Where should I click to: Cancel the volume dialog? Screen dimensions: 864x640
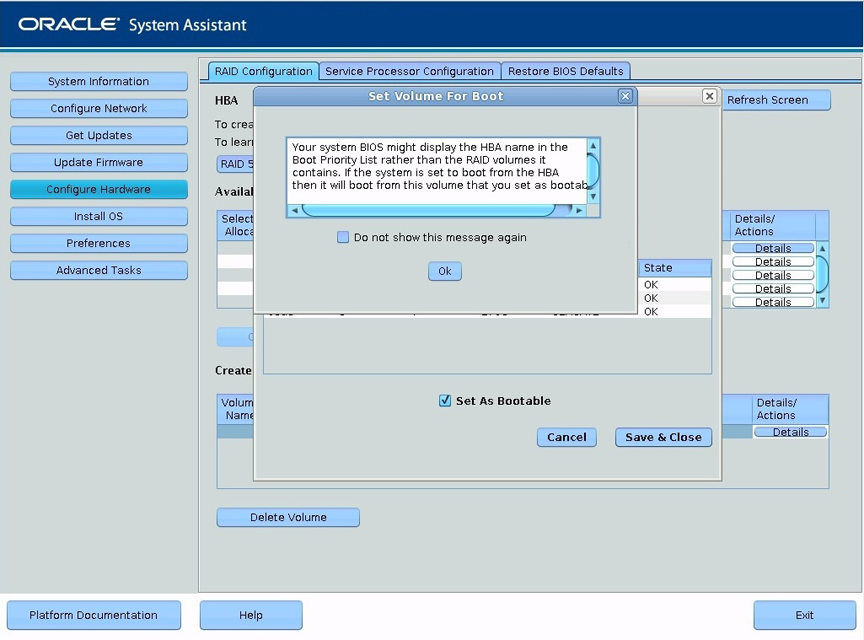566,437
